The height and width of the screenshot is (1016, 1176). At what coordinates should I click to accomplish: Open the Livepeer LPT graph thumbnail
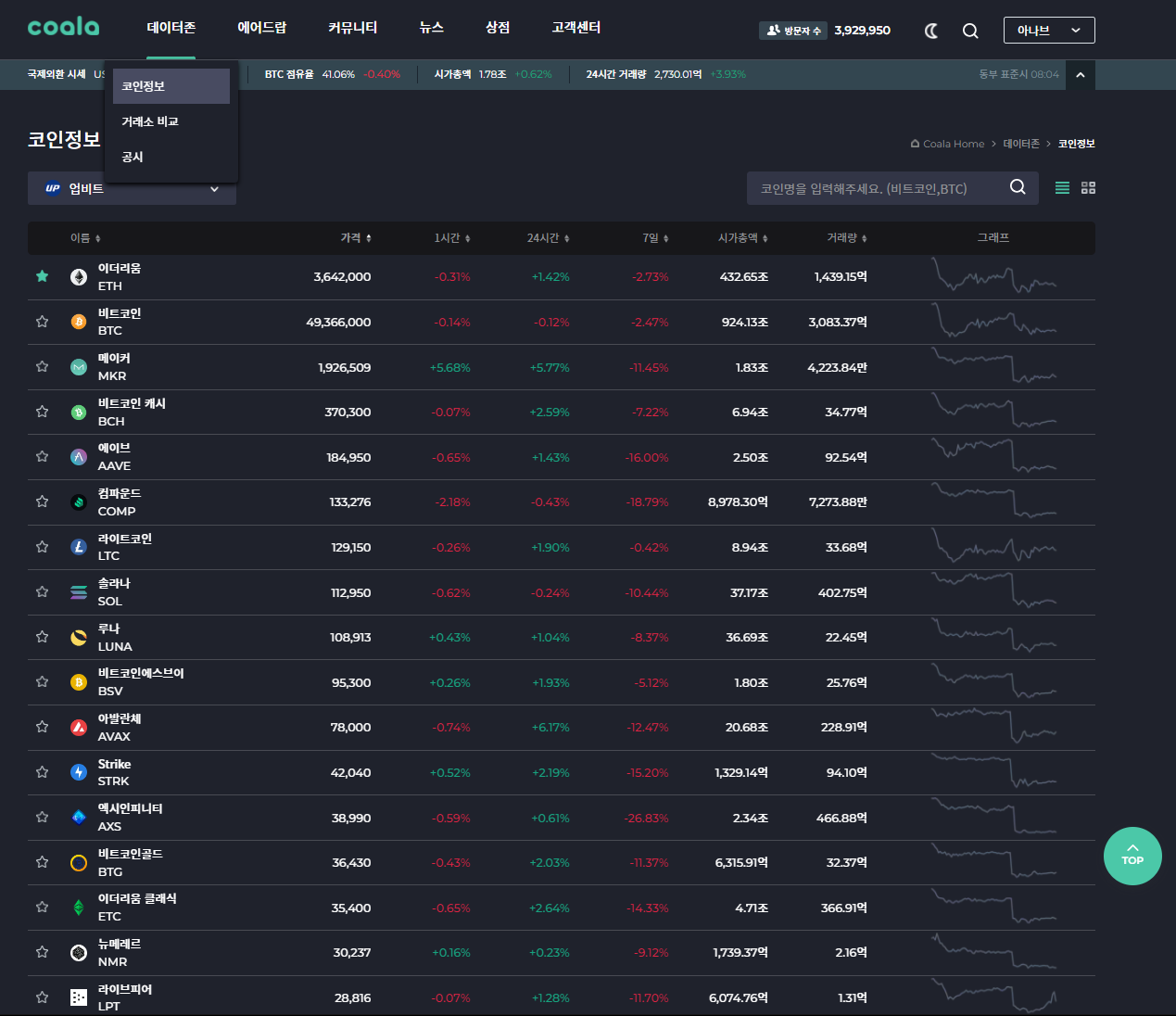click(993, 997)
